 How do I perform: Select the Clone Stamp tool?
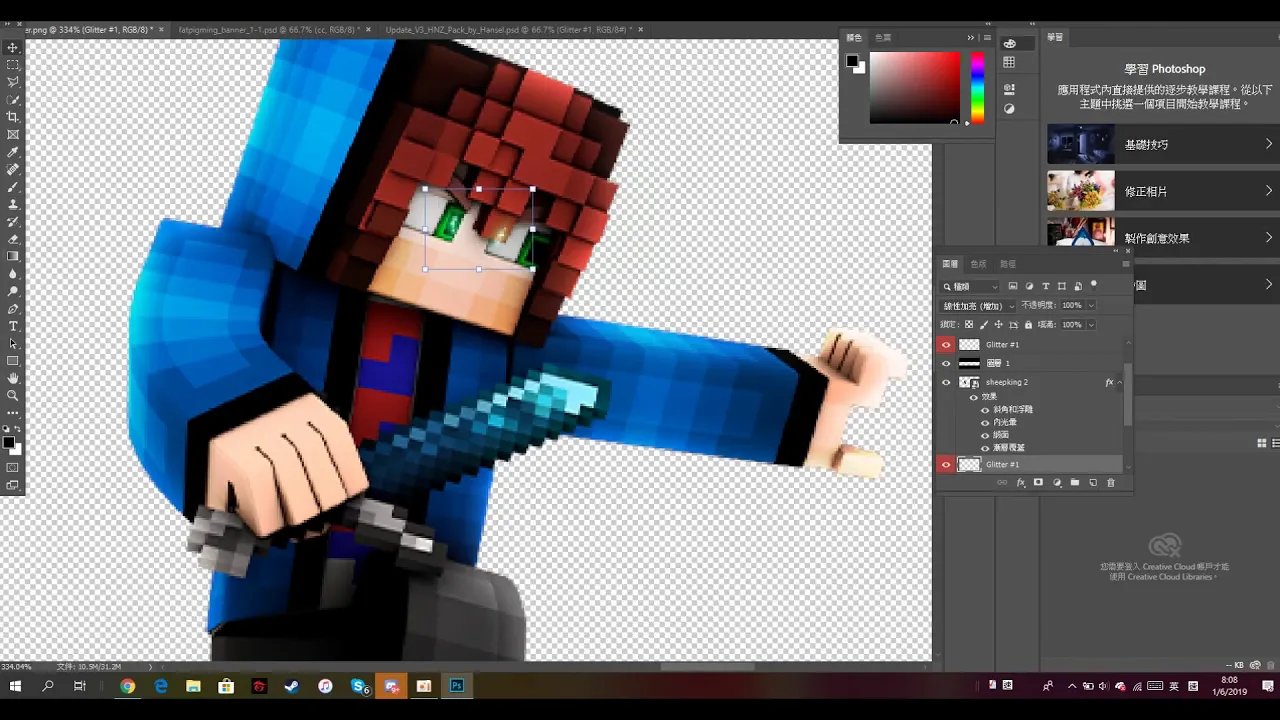(x=13, y=204)
